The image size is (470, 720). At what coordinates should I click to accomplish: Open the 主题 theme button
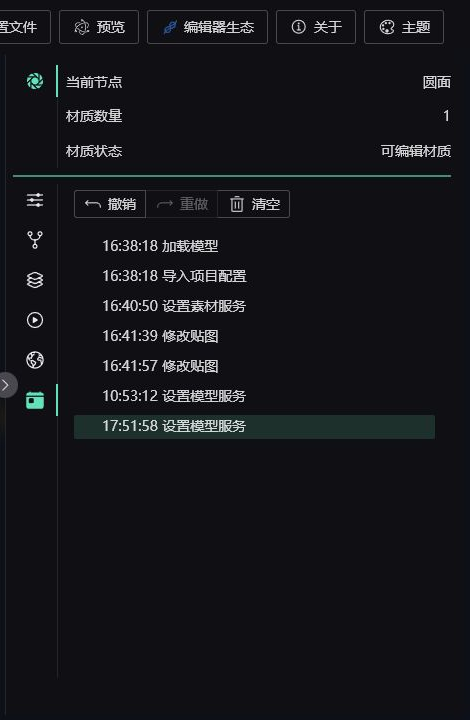click(x=404, y=27)
